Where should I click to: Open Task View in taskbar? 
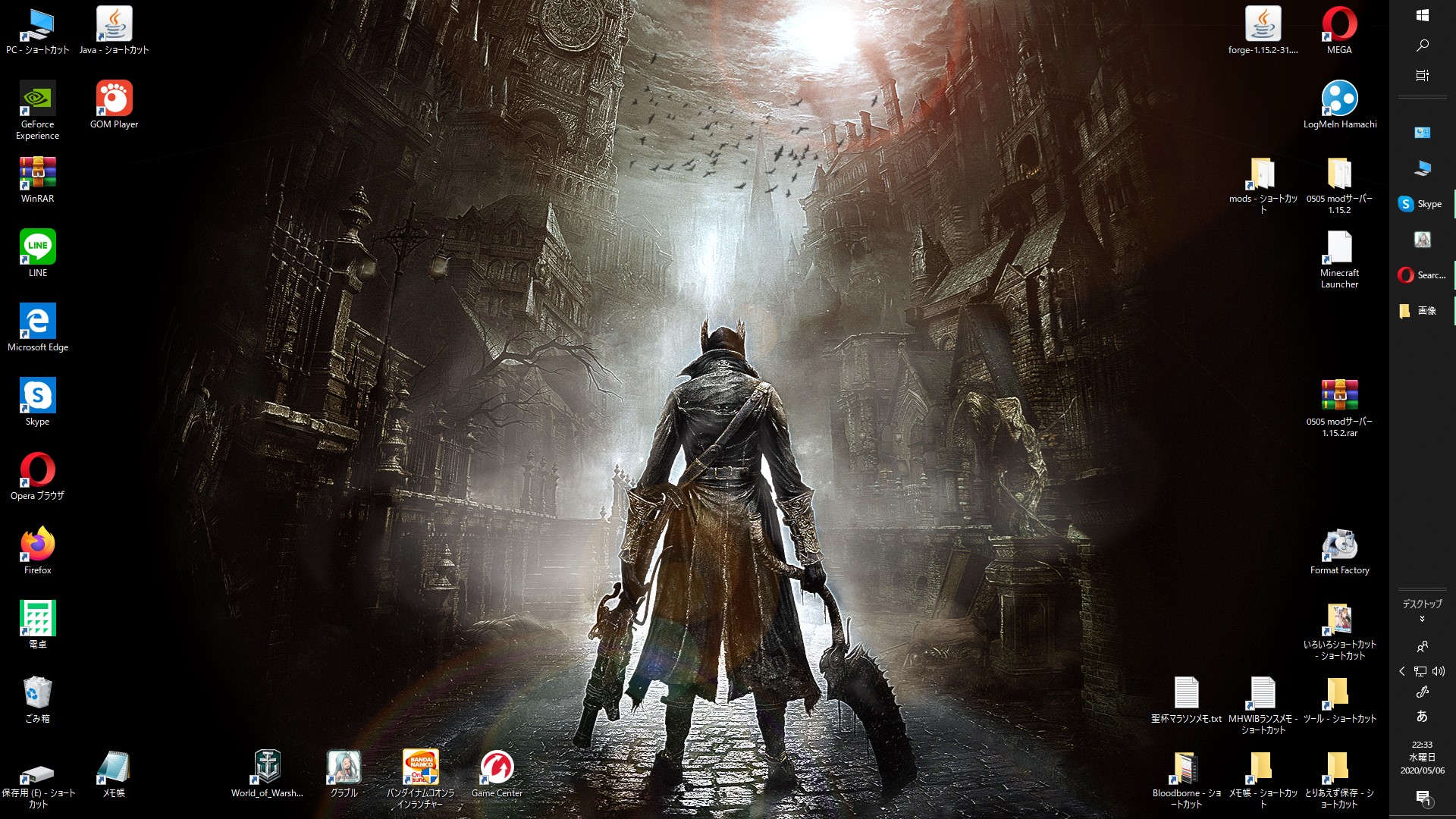tap(1423, 76)
